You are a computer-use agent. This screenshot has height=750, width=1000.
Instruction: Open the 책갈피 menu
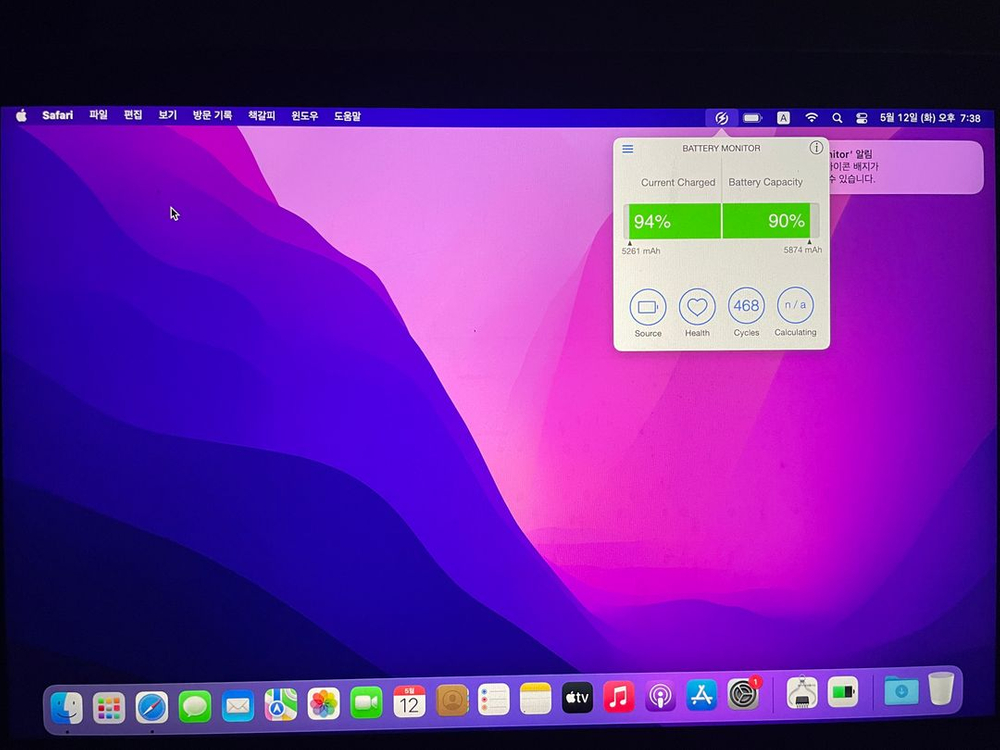(261, 115)
